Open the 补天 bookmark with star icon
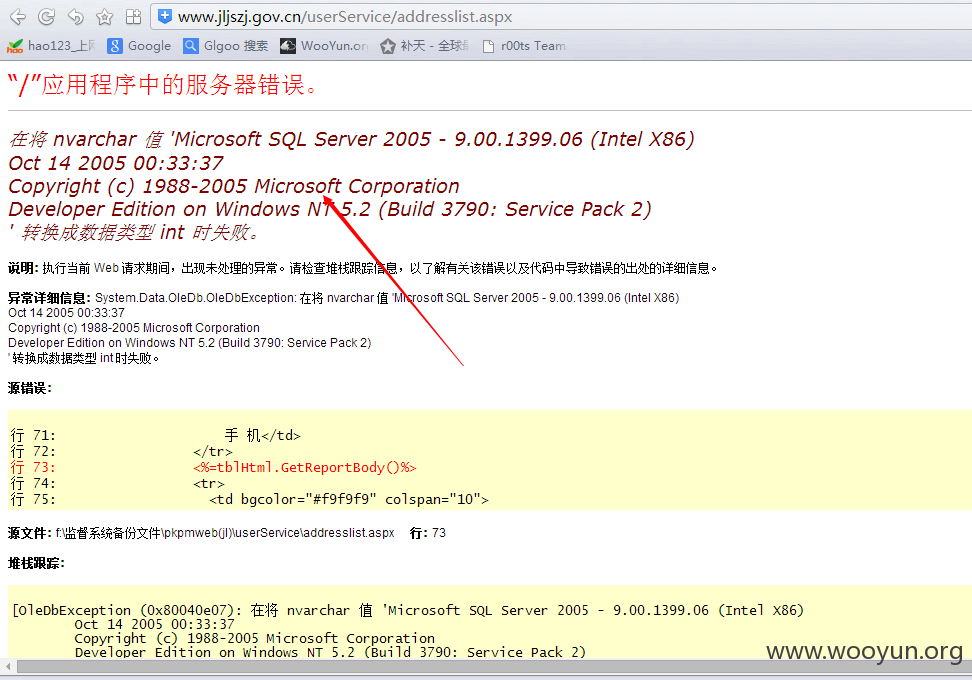This screenshot has height=680, width=972. 425,46
